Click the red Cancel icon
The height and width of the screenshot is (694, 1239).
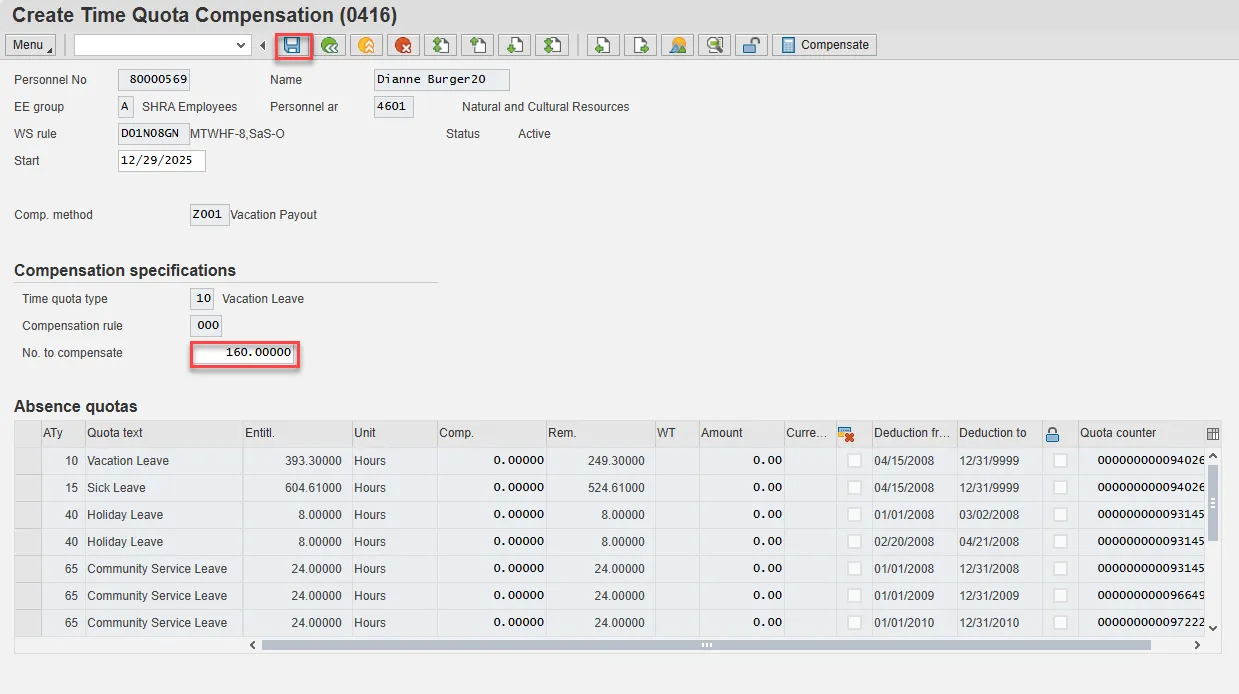403,45
